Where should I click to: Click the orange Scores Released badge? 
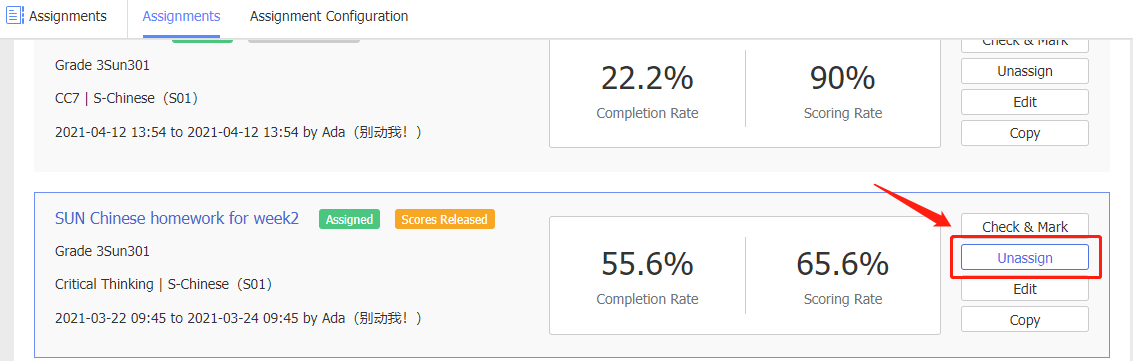444,219
